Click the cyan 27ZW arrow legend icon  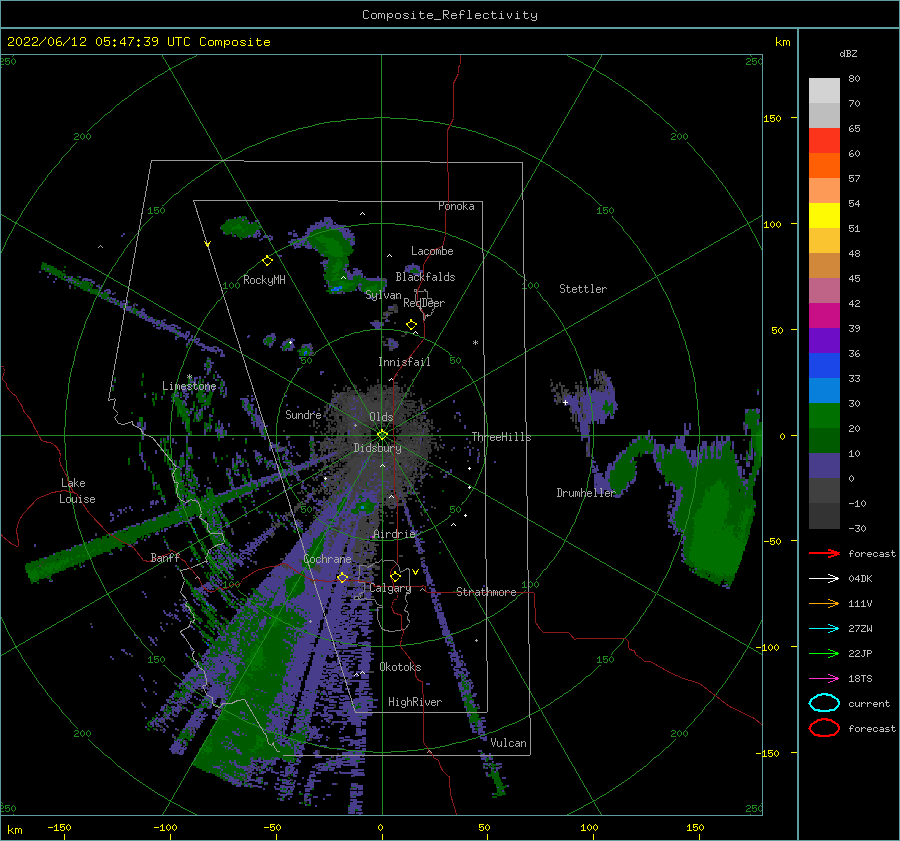pyautogui.click(x=824, y=629)
